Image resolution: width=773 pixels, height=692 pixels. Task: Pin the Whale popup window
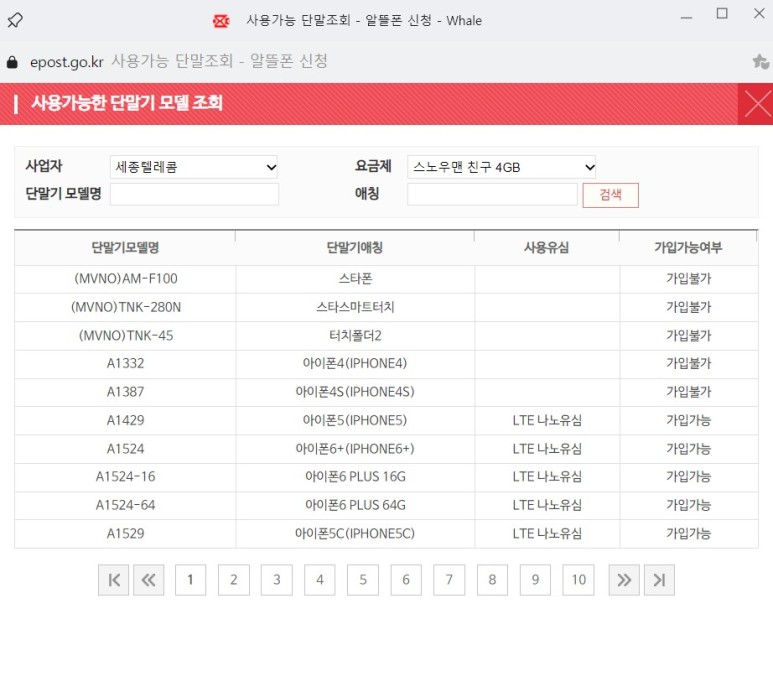15,20
